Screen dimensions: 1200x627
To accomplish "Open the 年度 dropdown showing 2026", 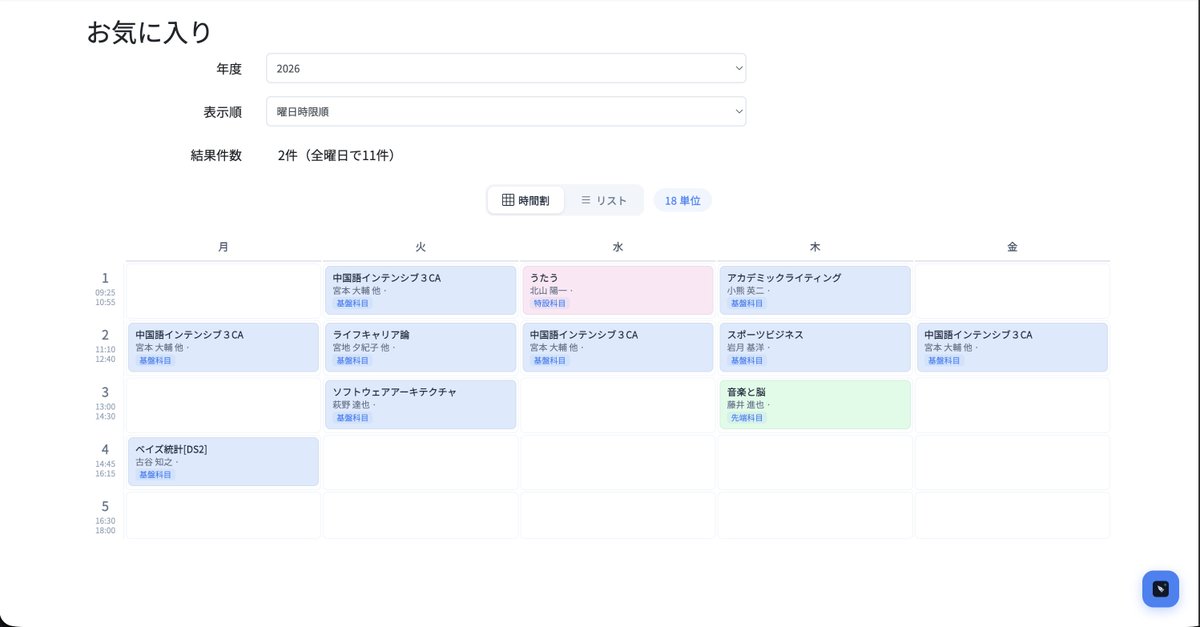I will pos(506,68).
